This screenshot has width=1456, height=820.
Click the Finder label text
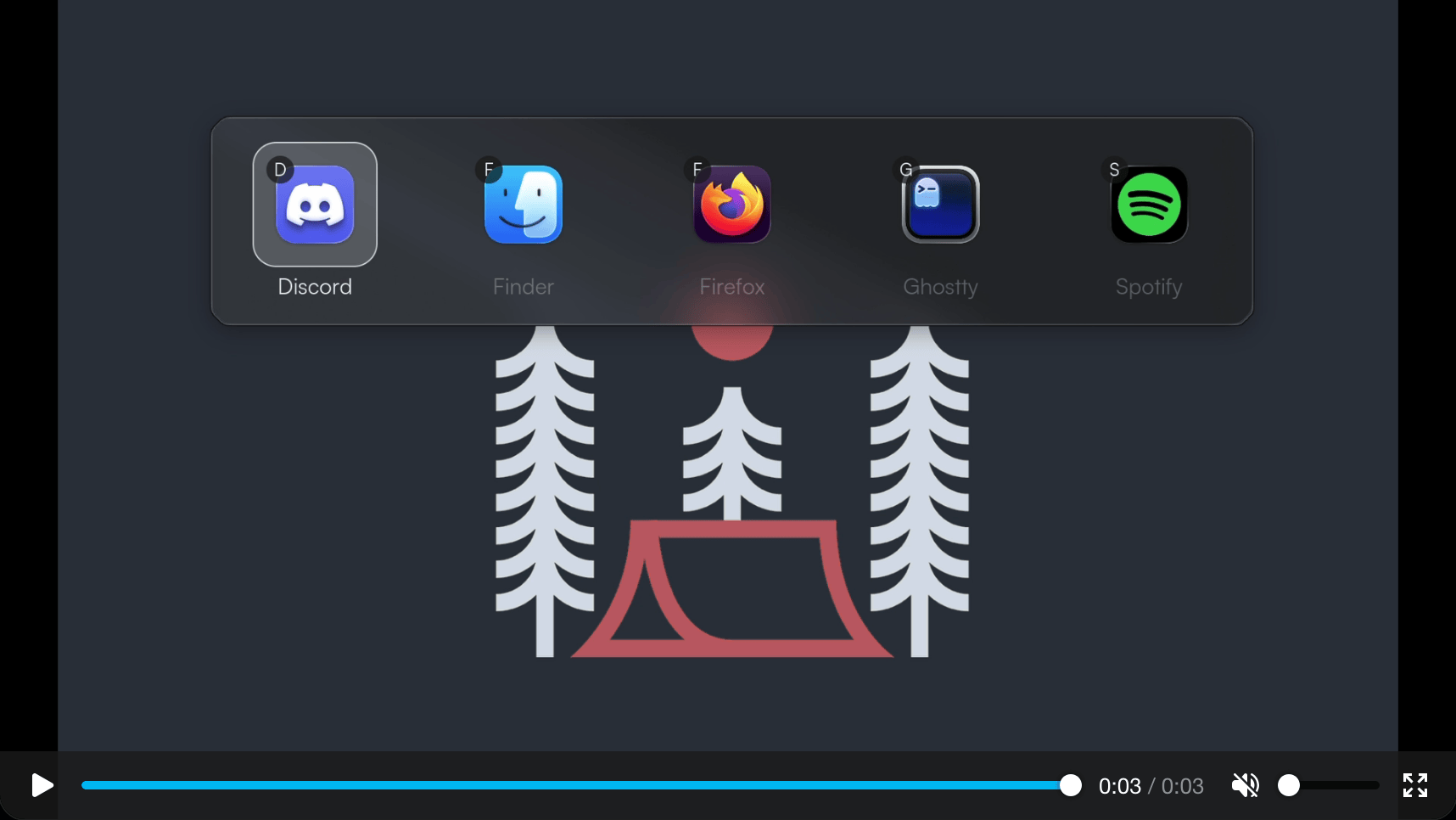[x=524, y=287]
